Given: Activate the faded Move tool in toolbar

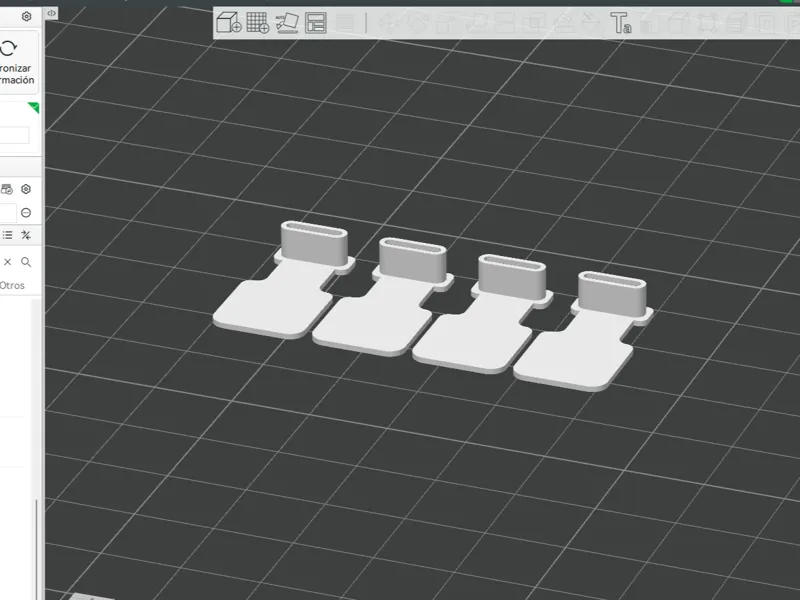Looking at the screenshot, I should click(x=389, y=23).
